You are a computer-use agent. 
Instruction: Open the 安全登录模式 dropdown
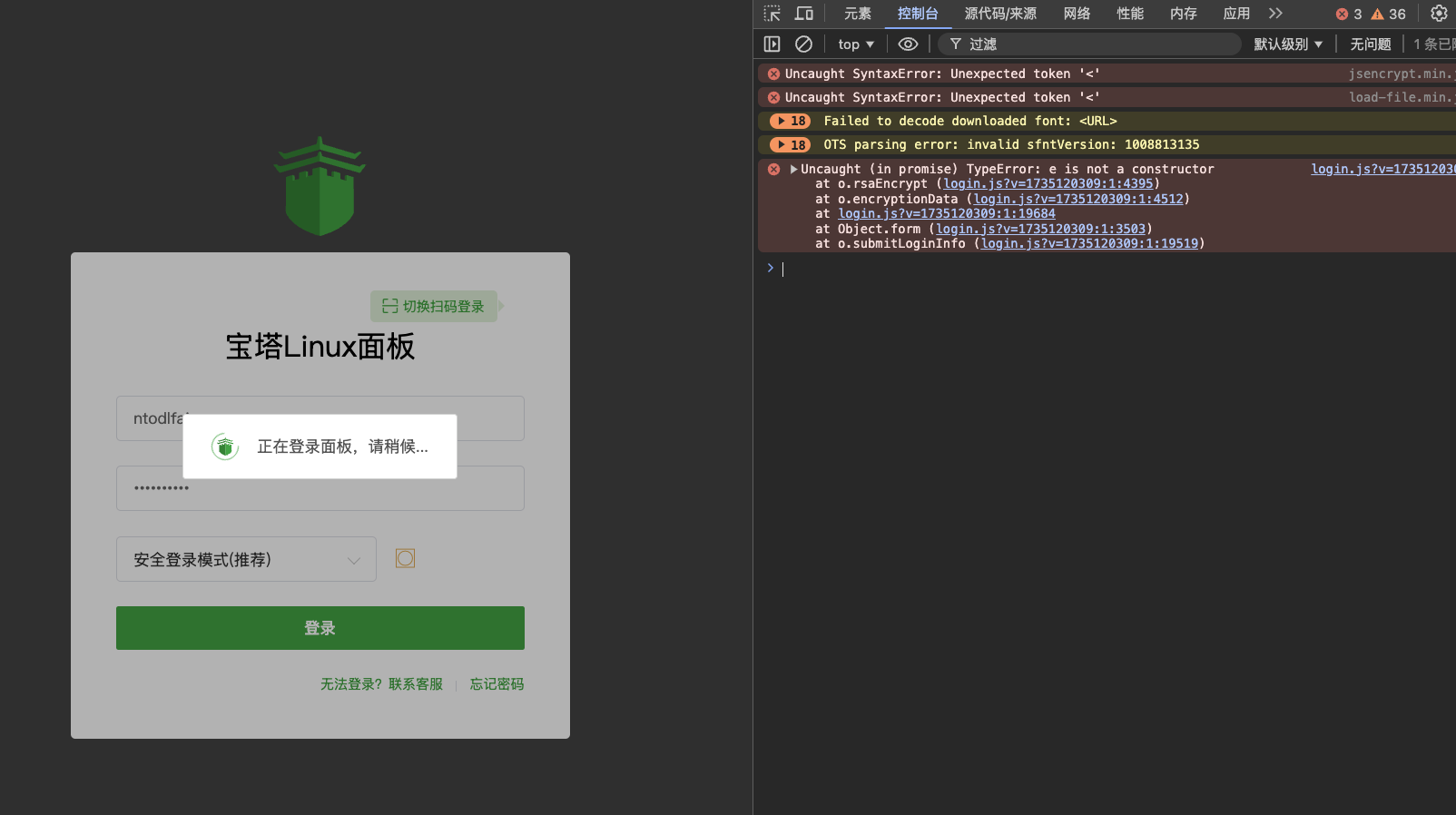coord(246,559)
